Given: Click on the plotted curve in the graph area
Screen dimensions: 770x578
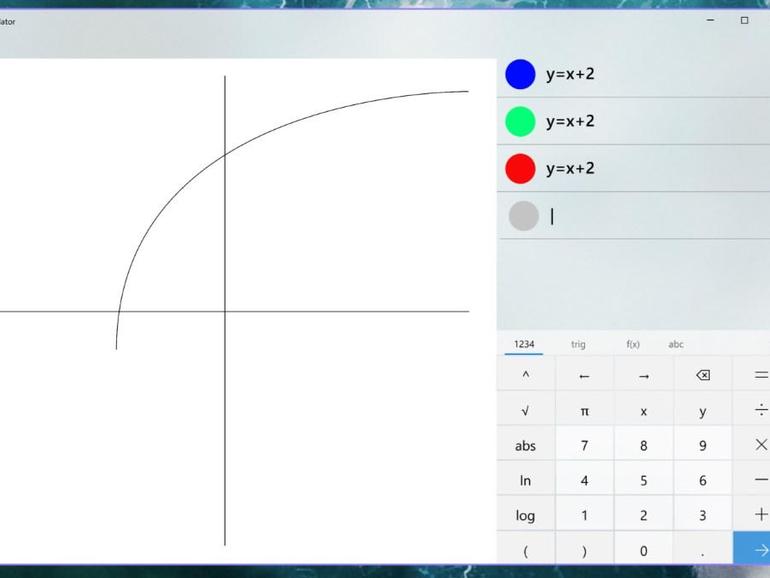Looking at the screenshot, I should click(225, 155).
